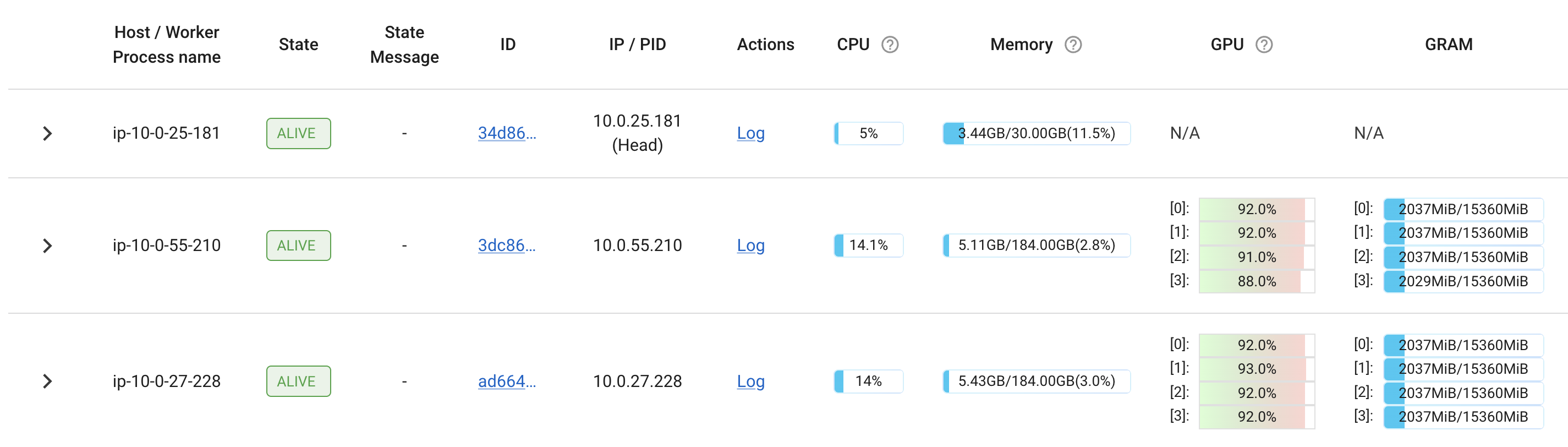Select host name ip-10-0-27-228
The width and height of the screenshot is (1568, 447).
click(166, 381)
